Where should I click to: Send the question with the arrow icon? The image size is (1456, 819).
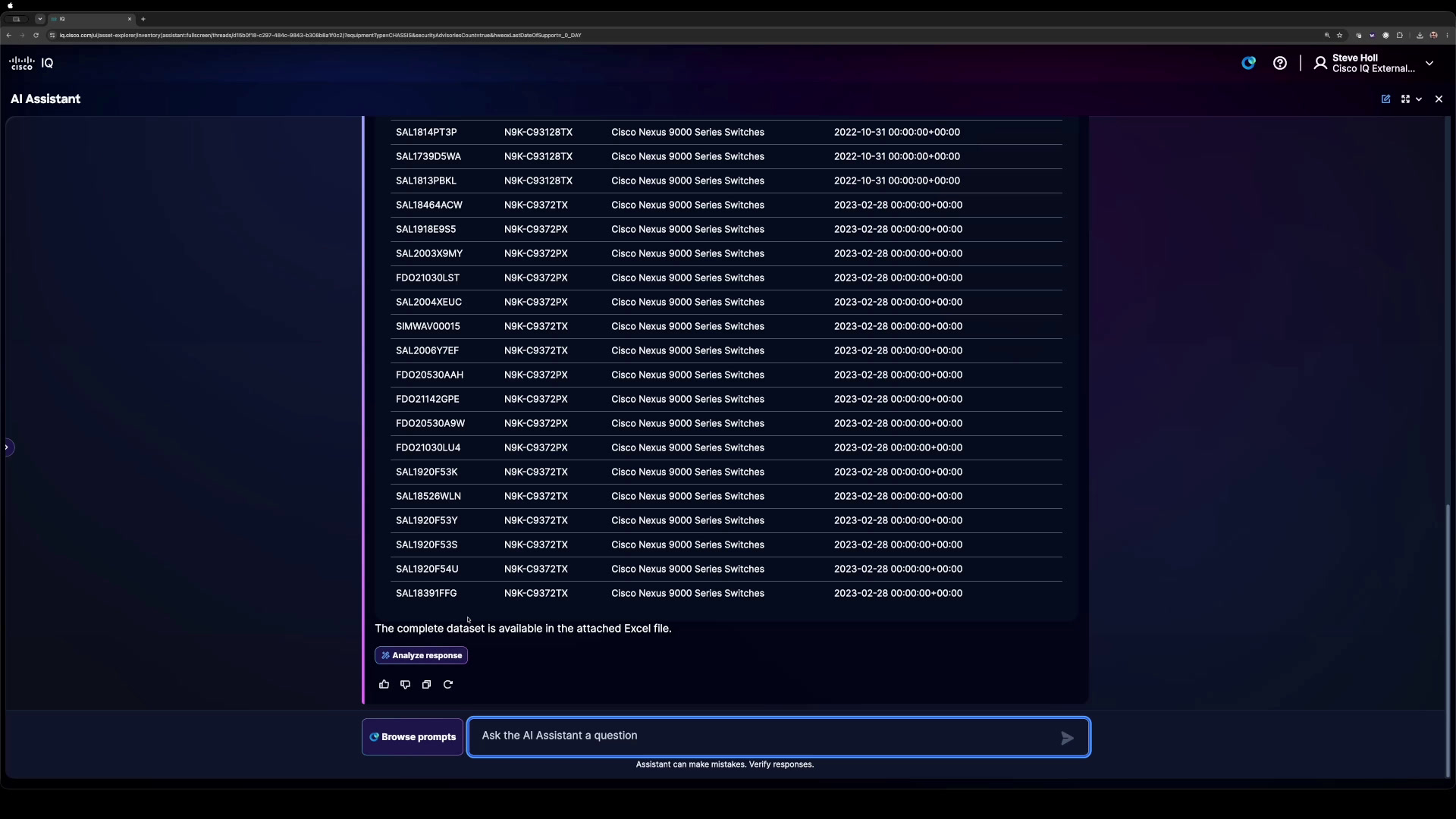point(1067,738)
